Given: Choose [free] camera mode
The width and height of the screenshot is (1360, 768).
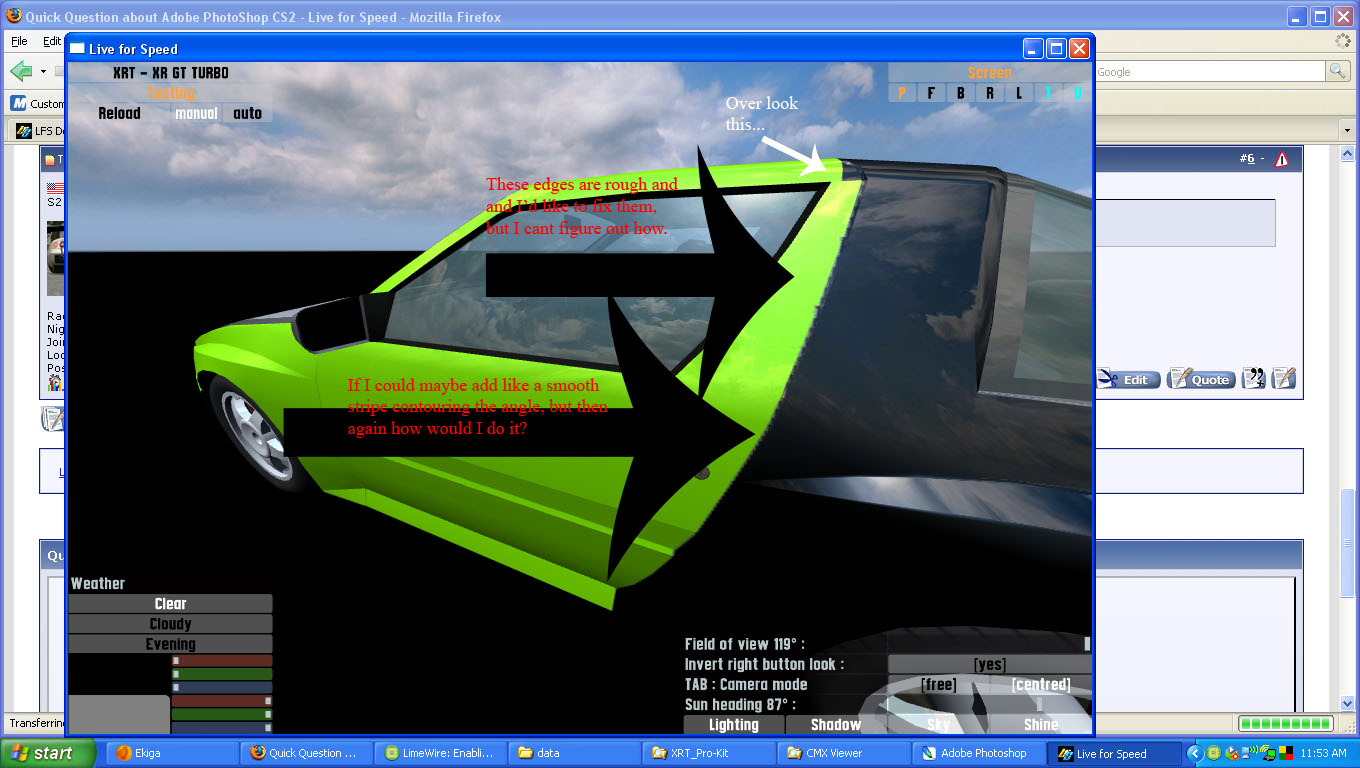Looking at the screenshot, I should click(938, 685).
